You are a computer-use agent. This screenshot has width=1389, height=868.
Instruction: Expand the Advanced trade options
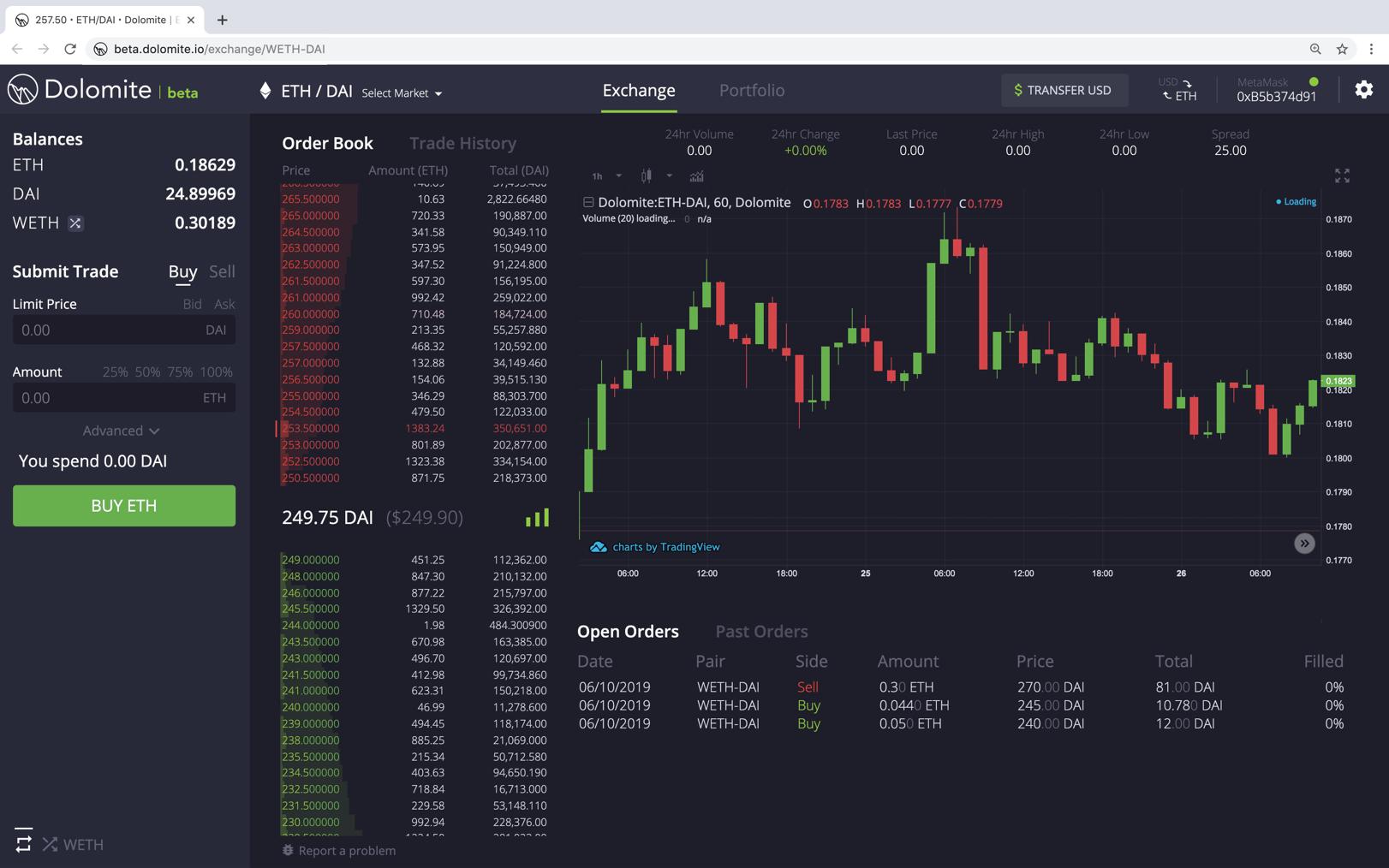click(121, 431)
